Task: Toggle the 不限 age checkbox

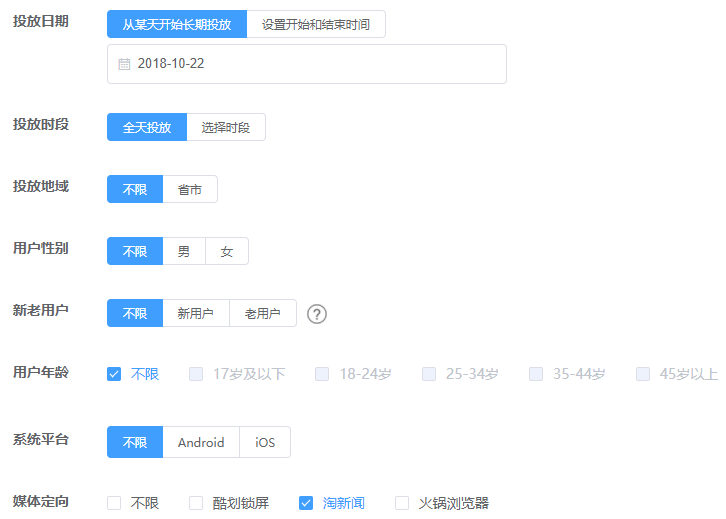Action: (x=114, y=374)
